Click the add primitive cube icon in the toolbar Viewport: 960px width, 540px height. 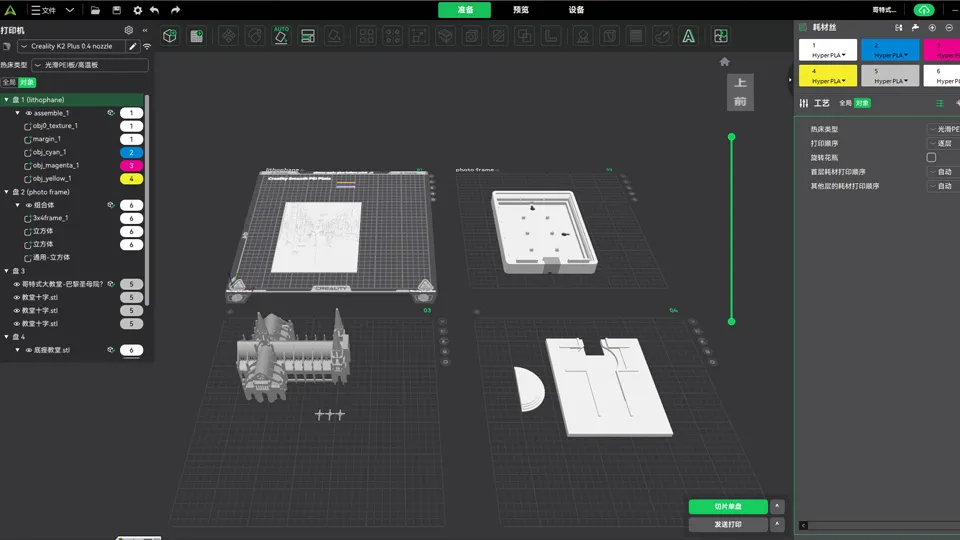pos(170,36)
